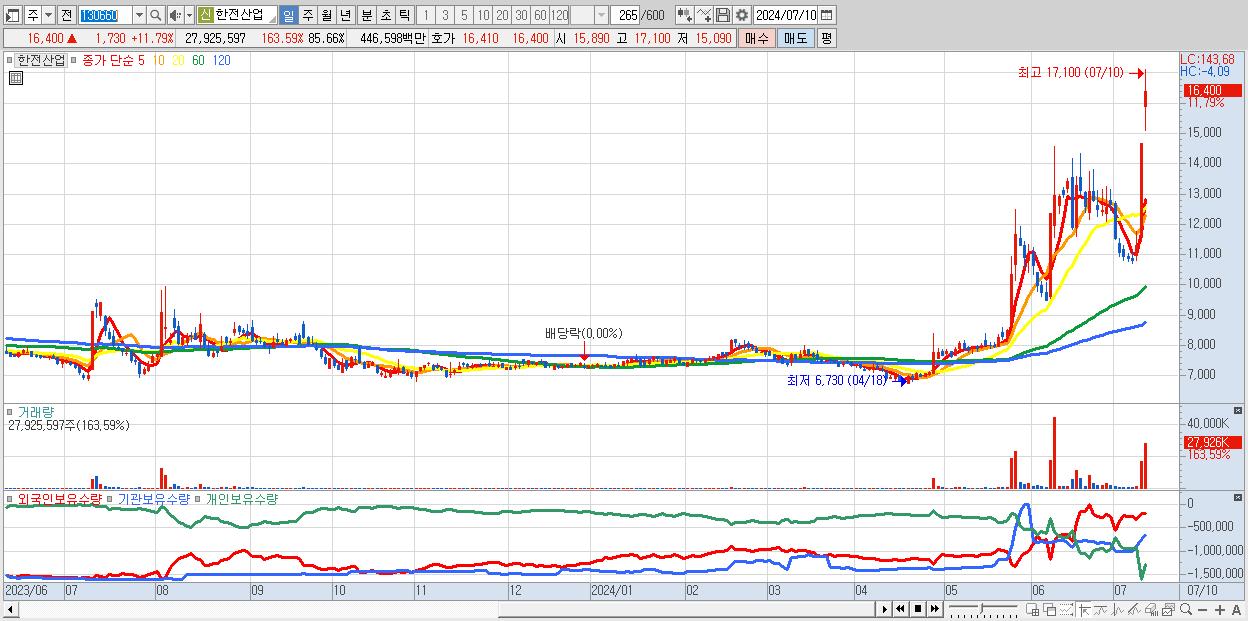The height and width of the screenshot is (621, 1248).
Task: Toggle the small square before 종가 단순 label
Action: [74, 60]
